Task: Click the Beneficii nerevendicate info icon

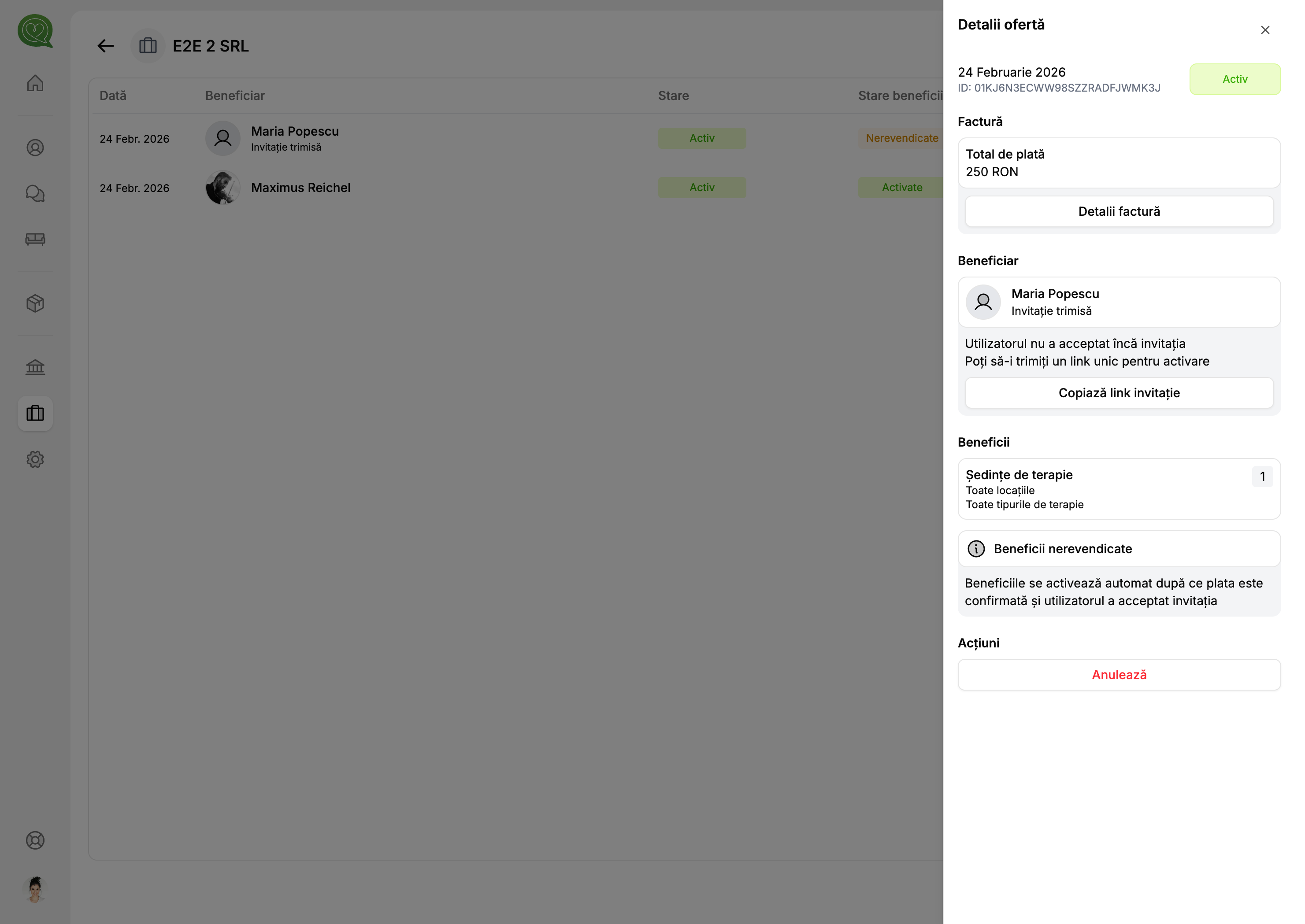Action: point(975,549)
